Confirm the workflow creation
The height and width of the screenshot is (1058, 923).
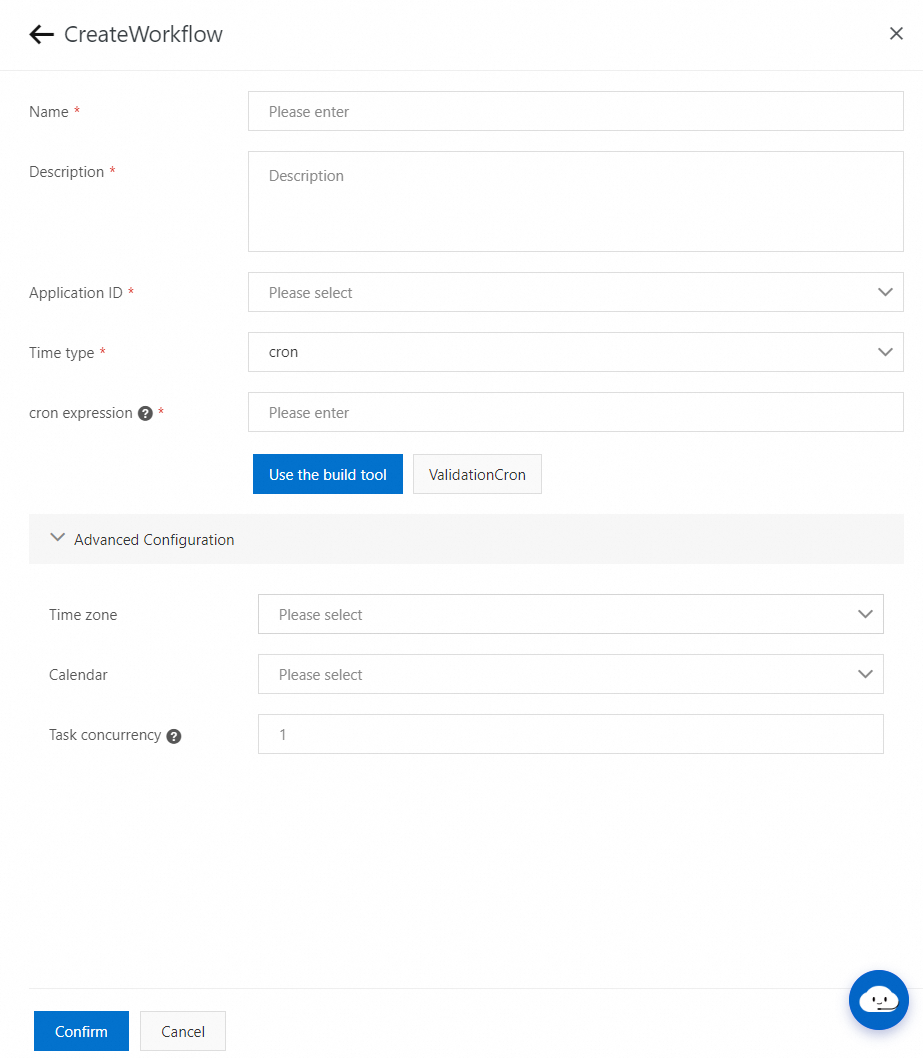pyautogui.click(x=81, y=1031)
